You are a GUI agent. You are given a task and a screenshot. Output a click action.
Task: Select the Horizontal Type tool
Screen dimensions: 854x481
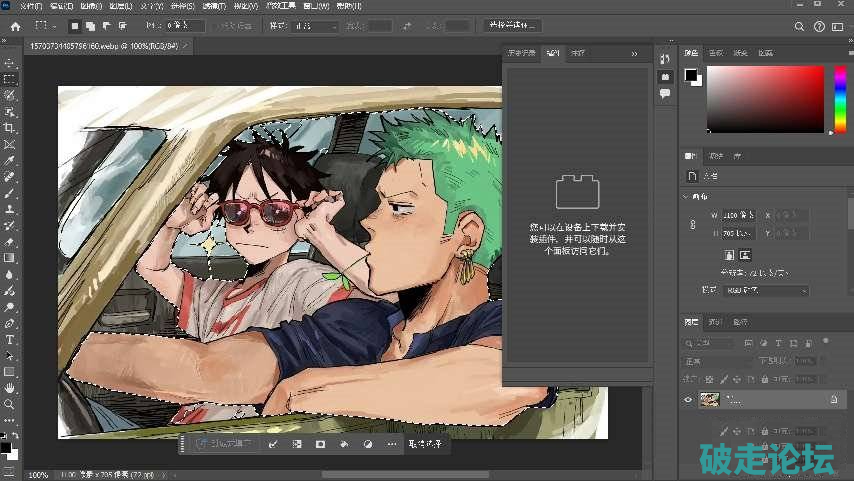10,339
